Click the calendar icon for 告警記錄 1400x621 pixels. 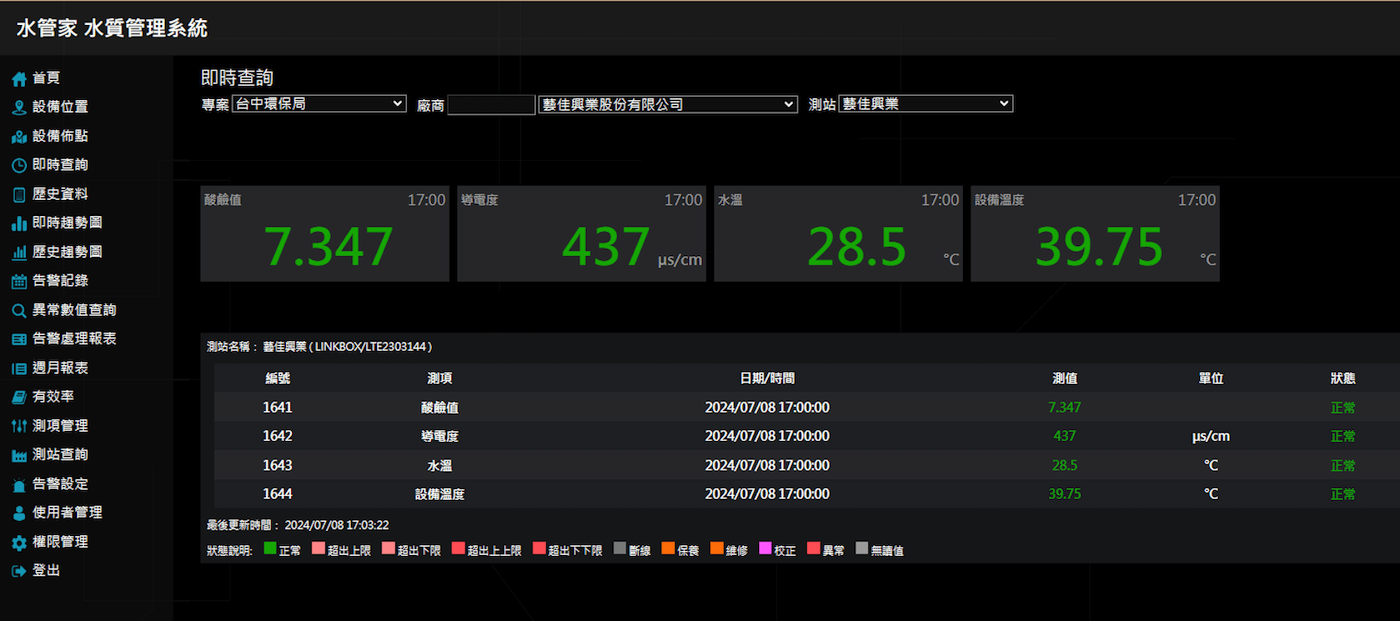(19, 281)
